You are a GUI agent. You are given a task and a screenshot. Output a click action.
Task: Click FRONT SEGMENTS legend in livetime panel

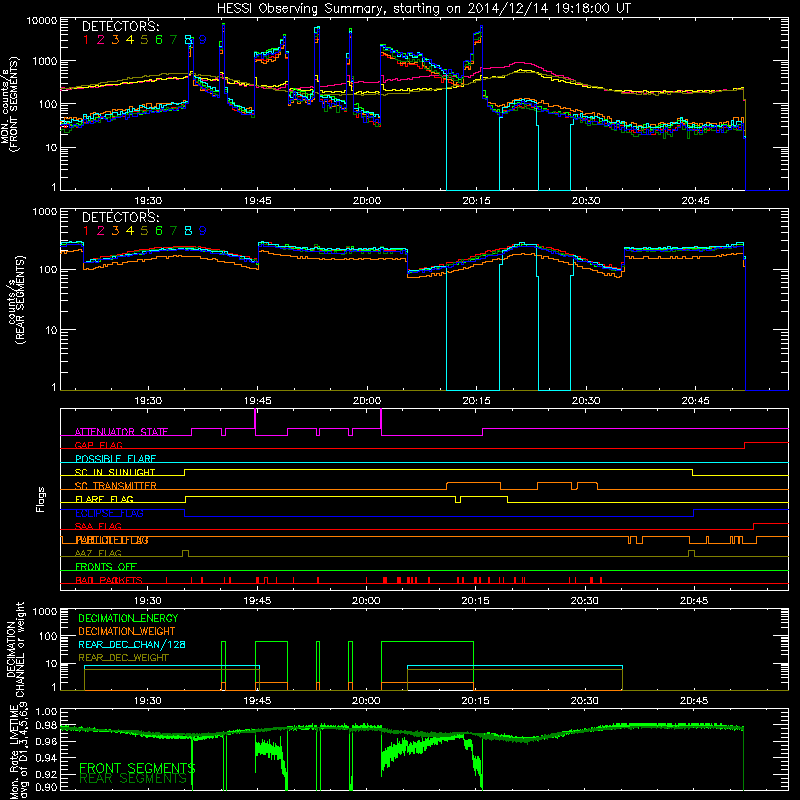click(x=137, y=768)
